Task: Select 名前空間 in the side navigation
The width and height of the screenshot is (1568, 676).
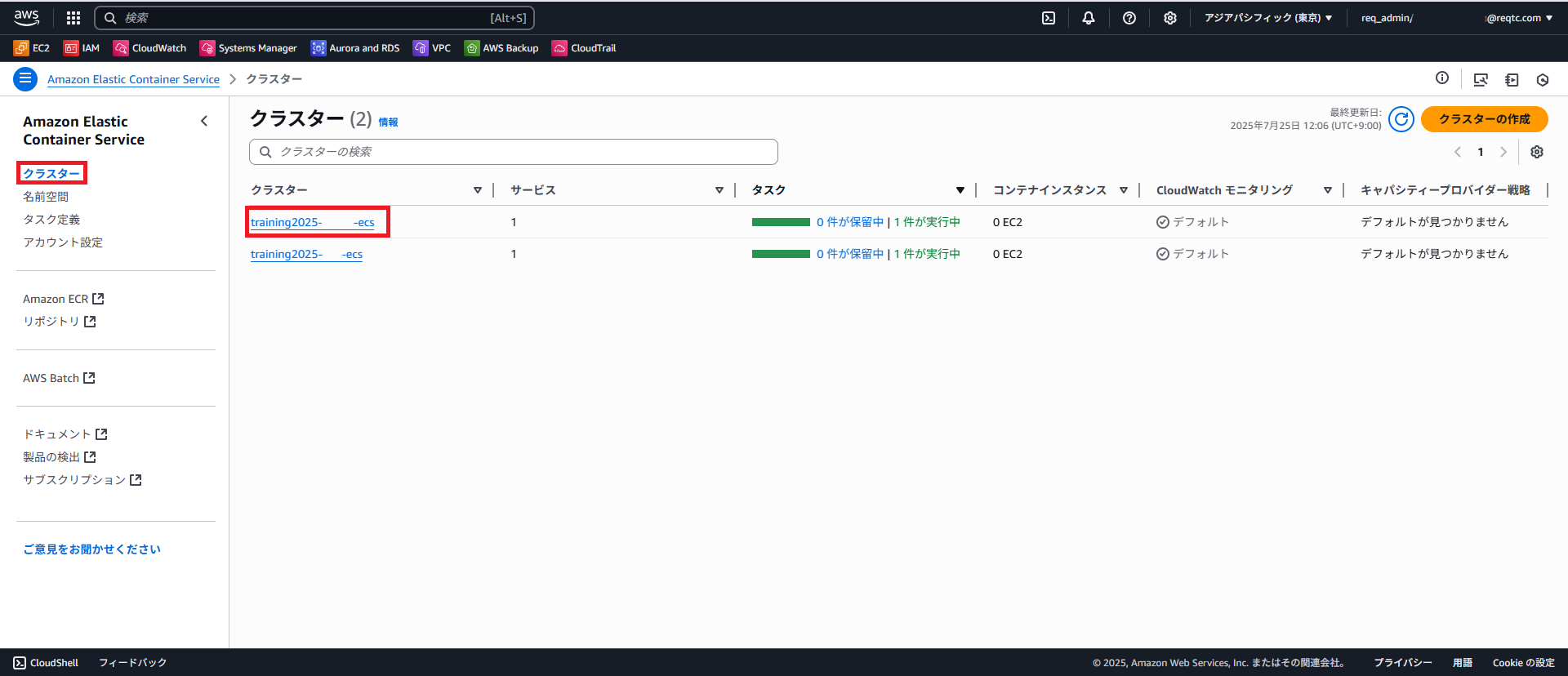Action: [46, 197]
